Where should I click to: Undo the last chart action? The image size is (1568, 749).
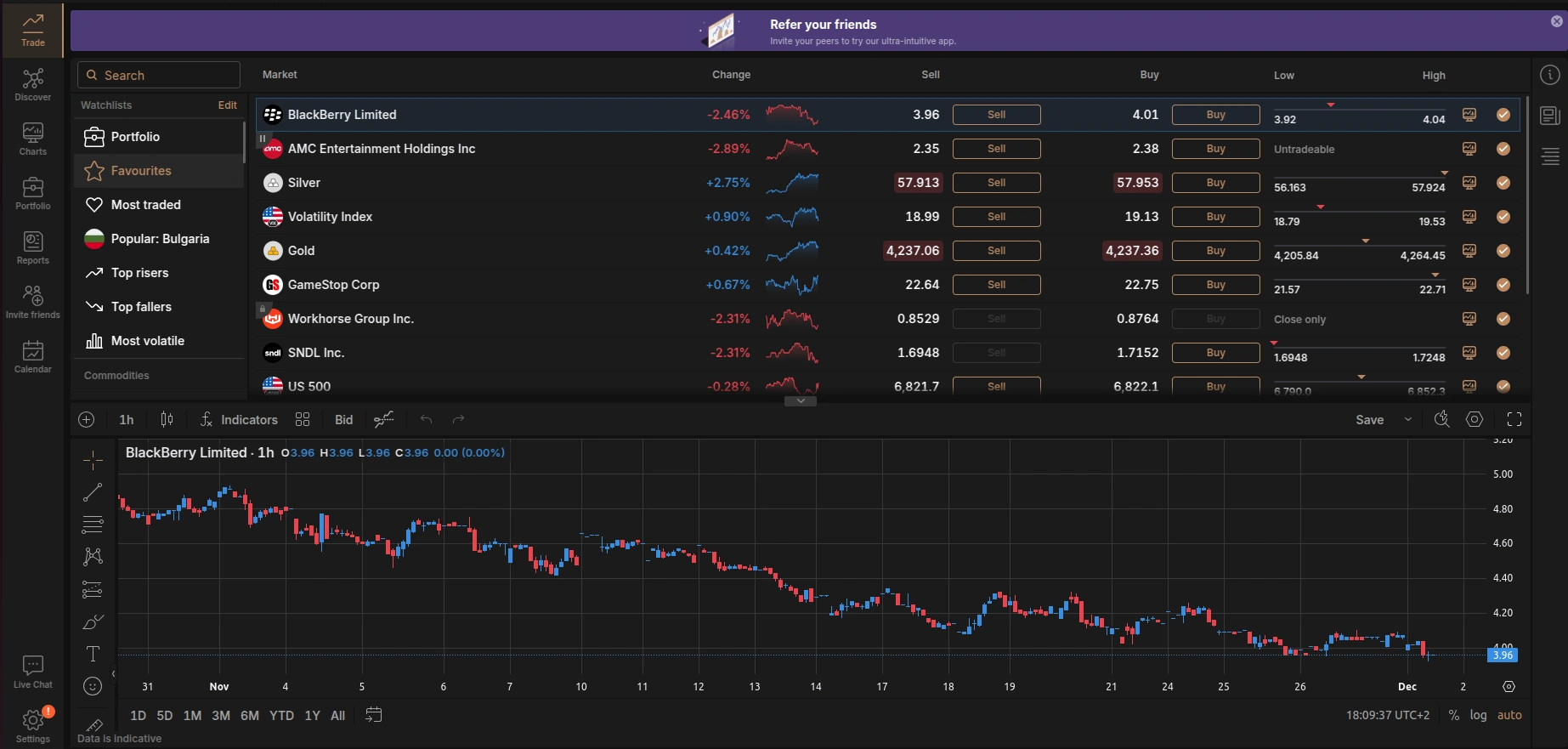pyautogui.click(x=426, y=419)
